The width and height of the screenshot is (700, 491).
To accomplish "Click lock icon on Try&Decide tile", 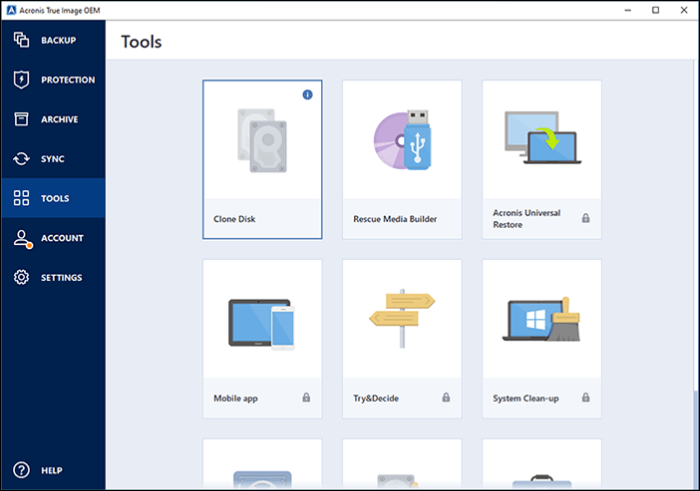I will point(446,397).
